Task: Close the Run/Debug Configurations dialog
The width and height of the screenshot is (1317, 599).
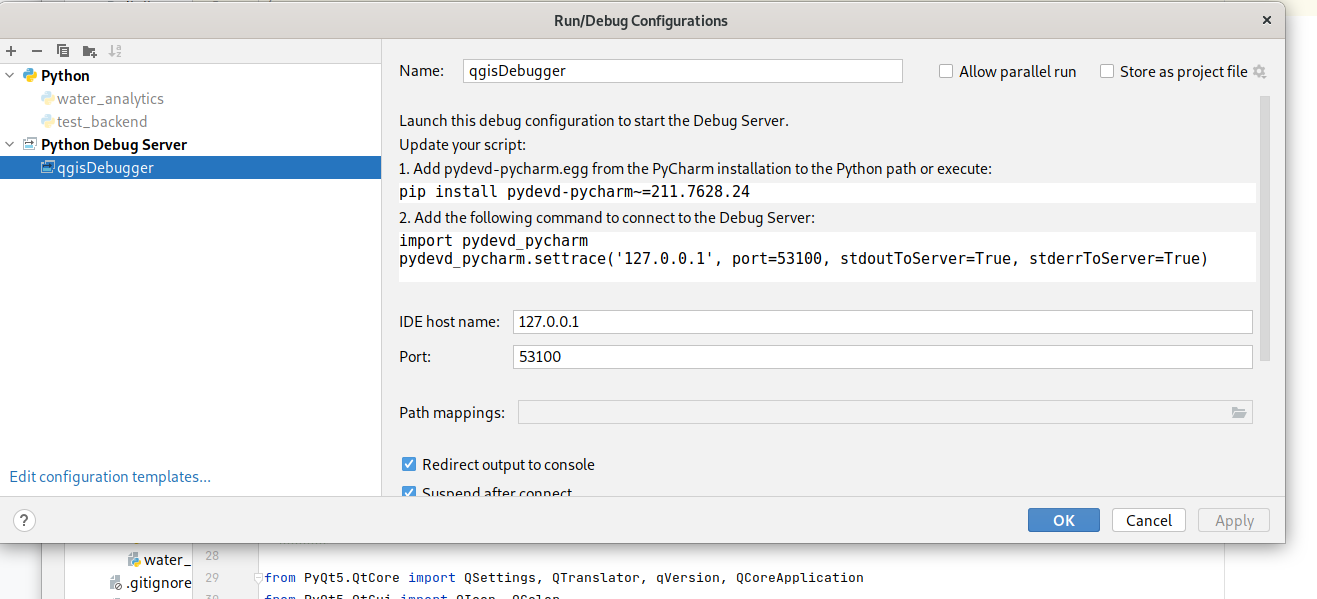Action: pyautogui.click(x=1268, y=20)
